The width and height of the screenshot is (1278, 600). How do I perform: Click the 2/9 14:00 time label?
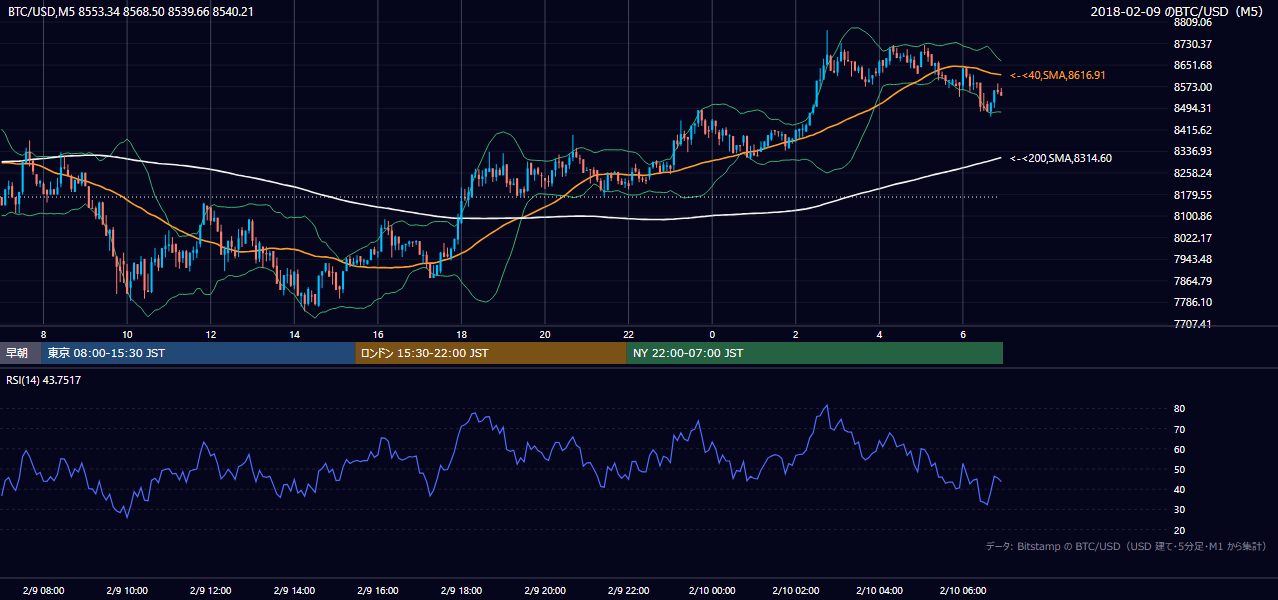pos(294,591)
